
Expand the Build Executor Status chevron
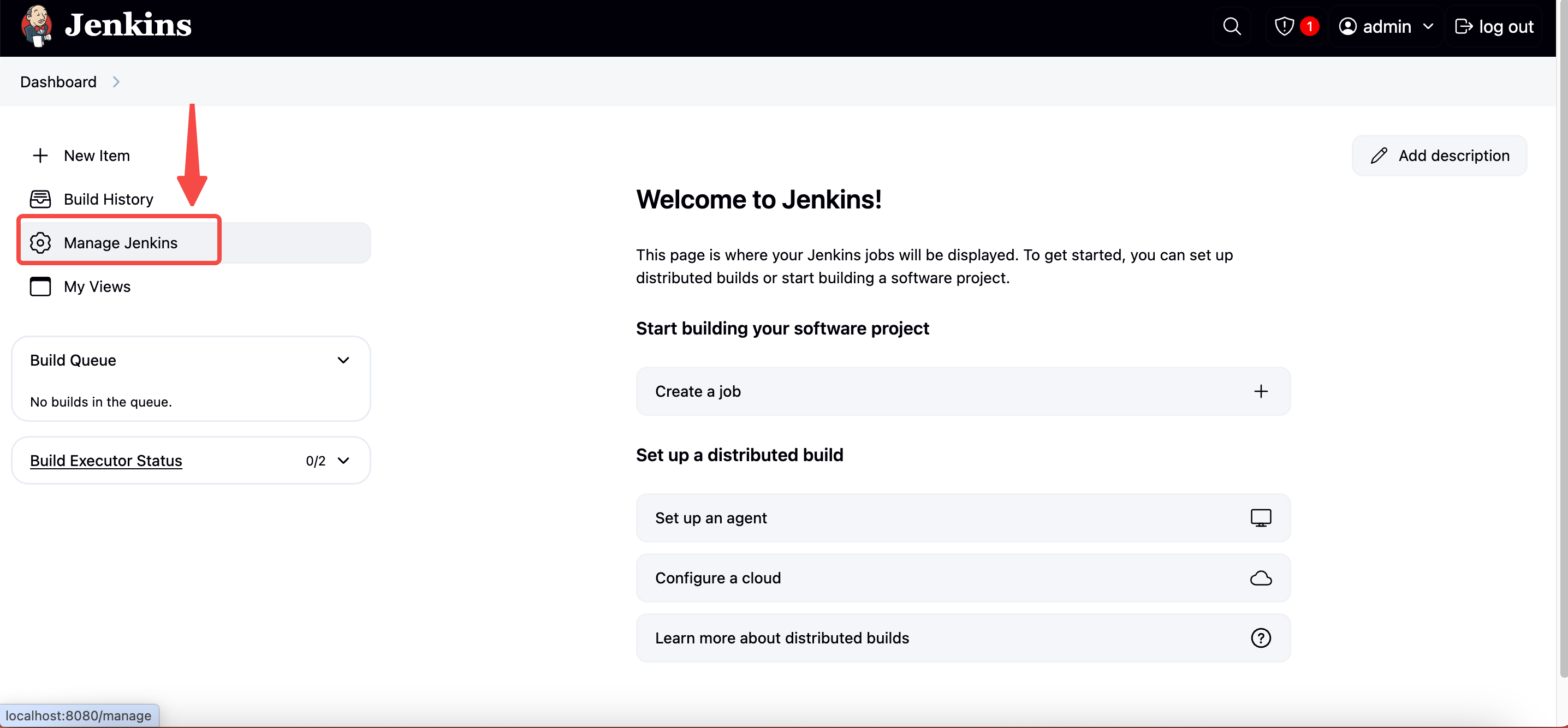[343, 461]
